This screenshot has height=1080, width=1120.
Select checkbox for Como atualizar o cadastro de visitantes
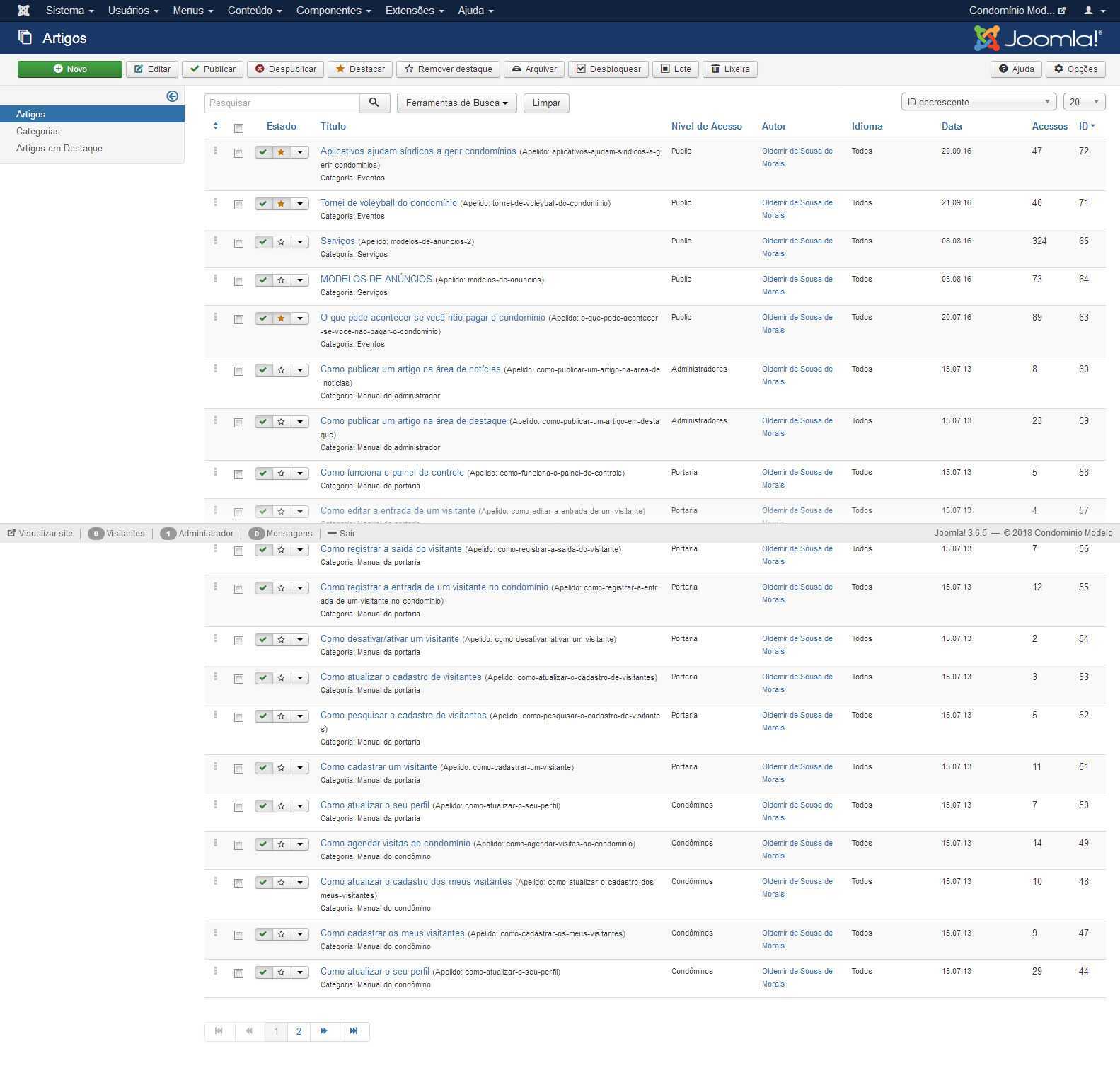pyautogui.click(x=238, y=679)
